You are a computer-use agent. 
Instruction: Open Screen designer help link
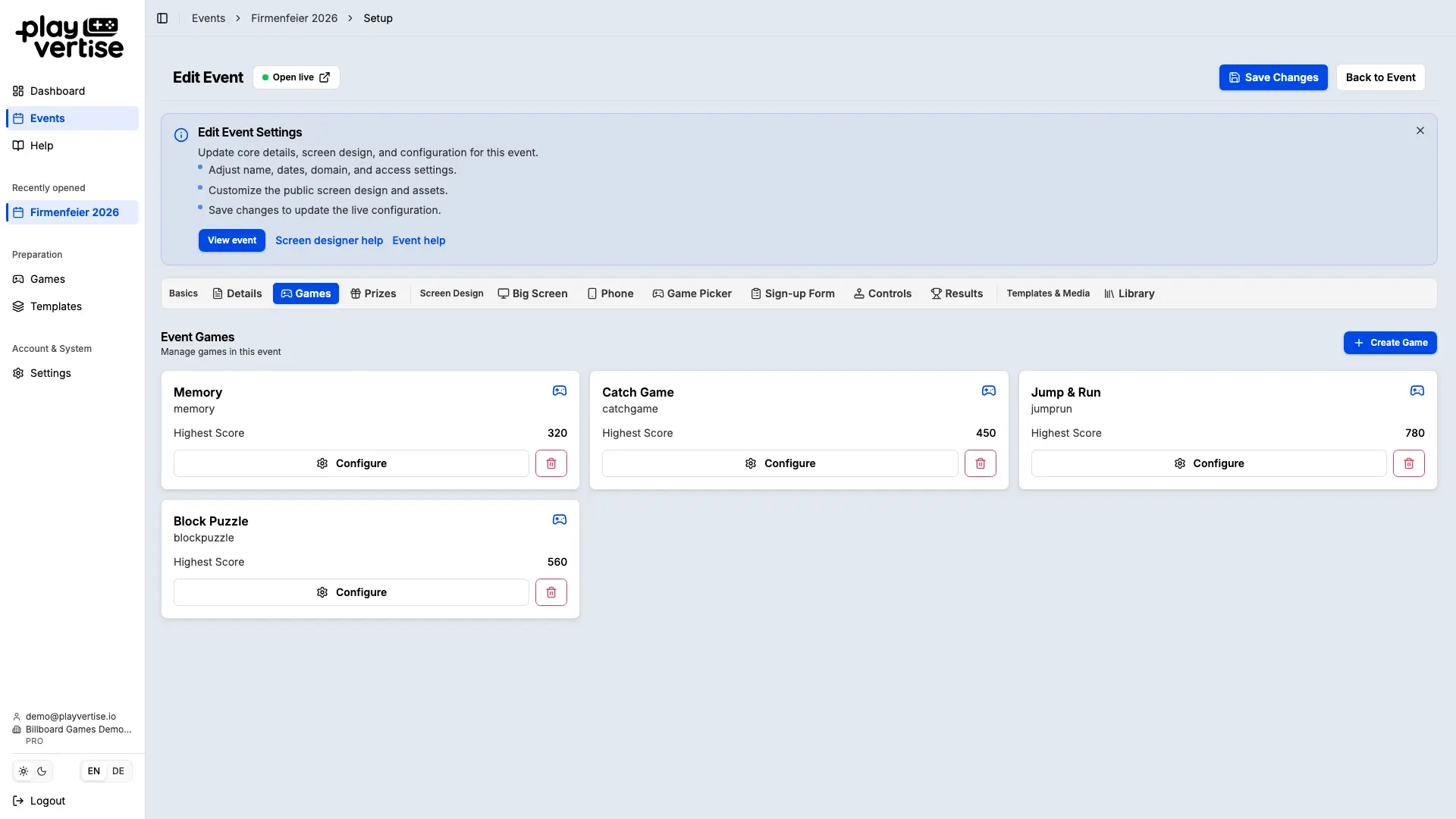click(329, 240)
